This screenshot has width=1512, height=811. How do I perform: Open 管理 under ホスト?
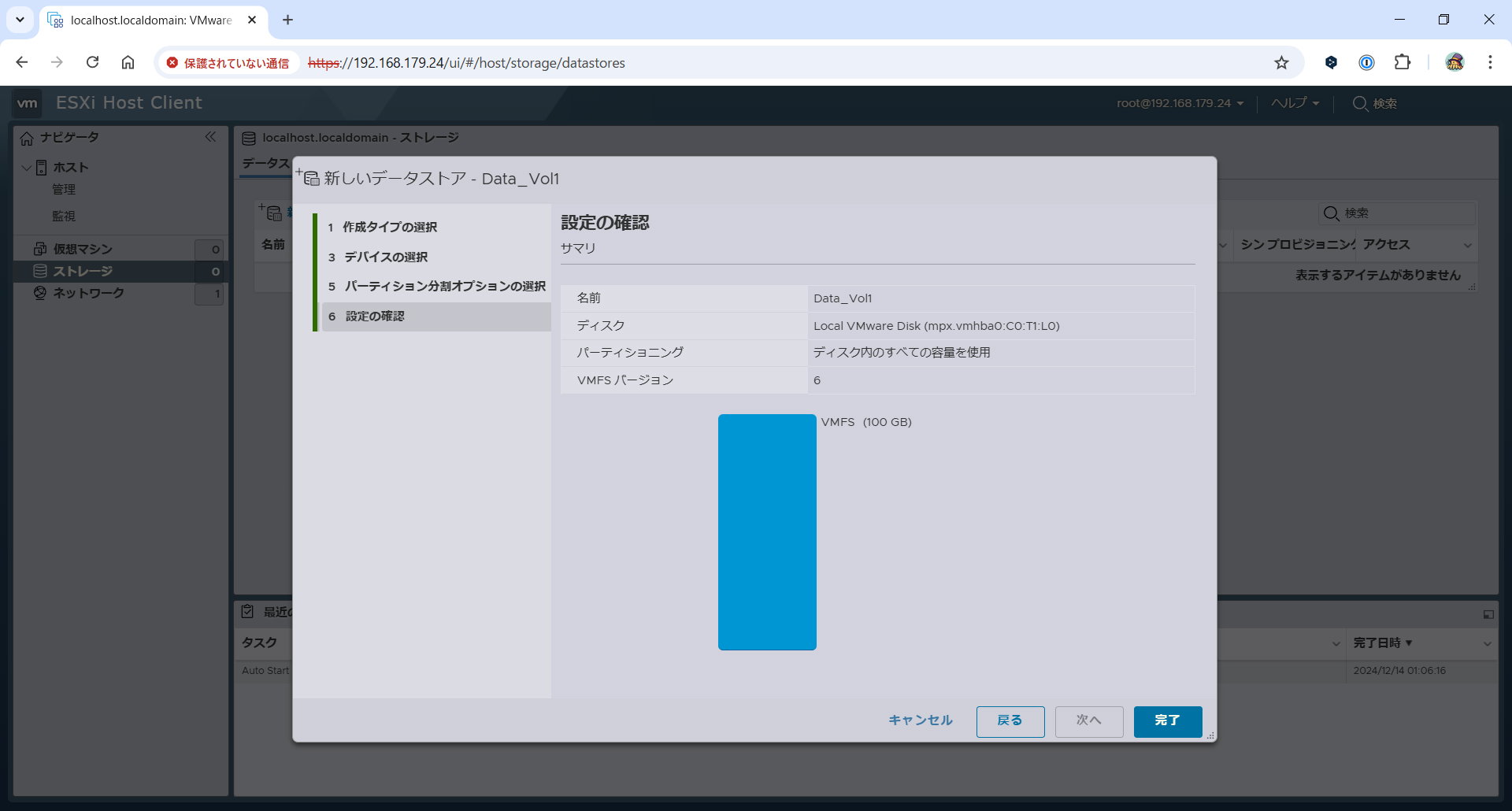(64, 190)
